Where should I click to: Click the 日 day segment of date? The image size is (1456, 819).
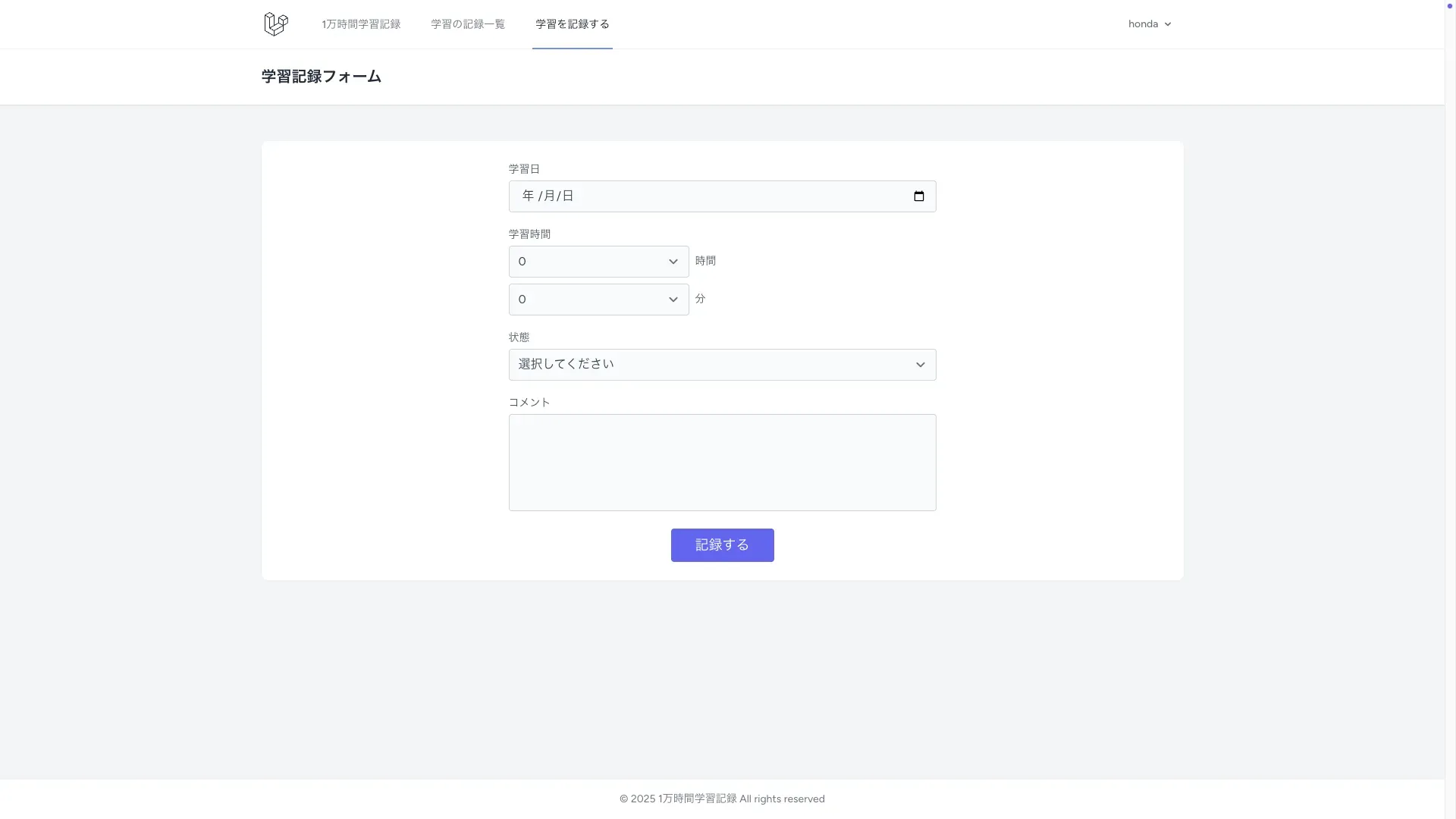click(568, 196)
